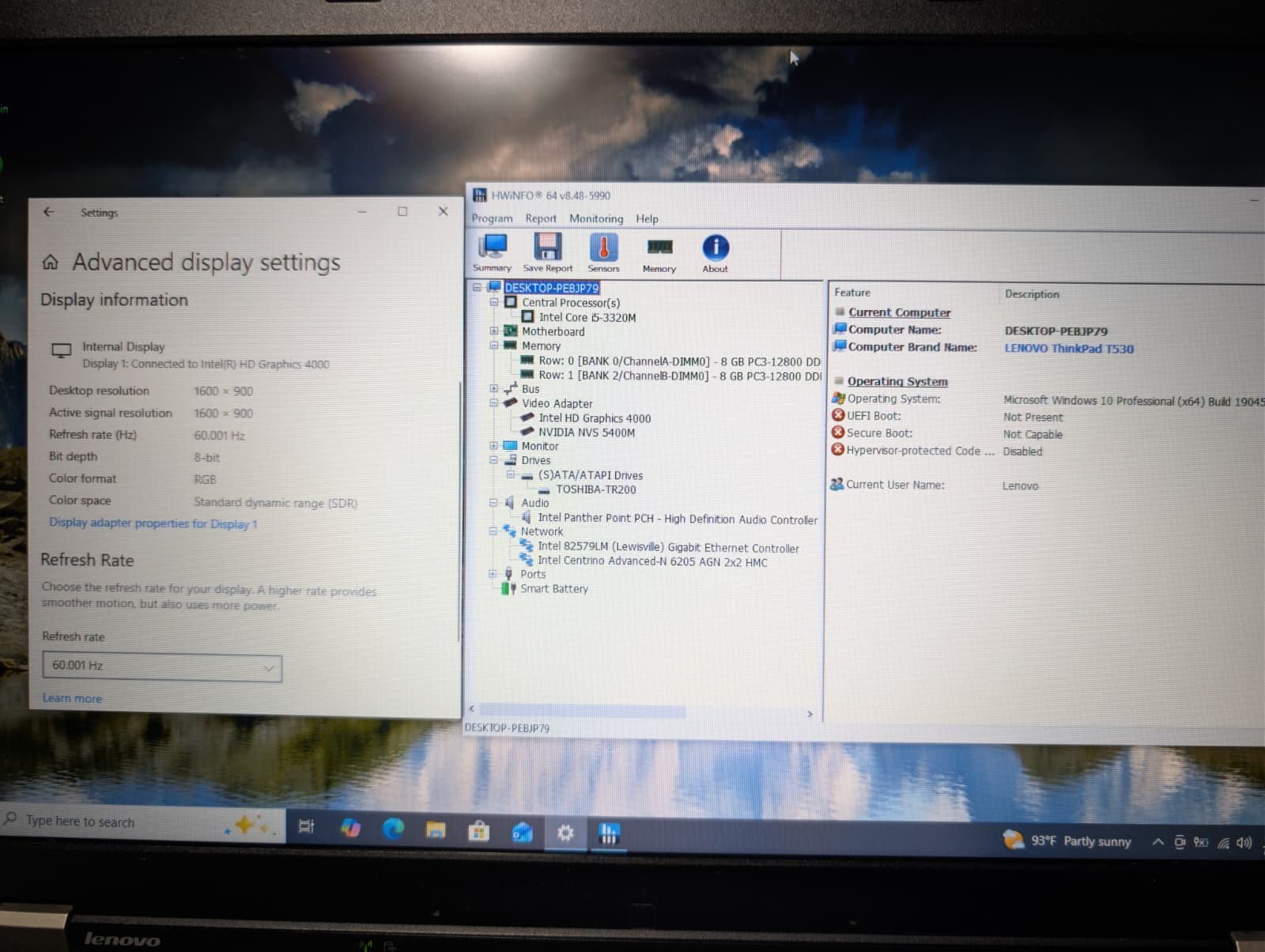Image resolution: width=1265 pixels, height=952 pixels.
Task: Collapse the Central Processor(s) tree node
Action: tap(494, 302)
